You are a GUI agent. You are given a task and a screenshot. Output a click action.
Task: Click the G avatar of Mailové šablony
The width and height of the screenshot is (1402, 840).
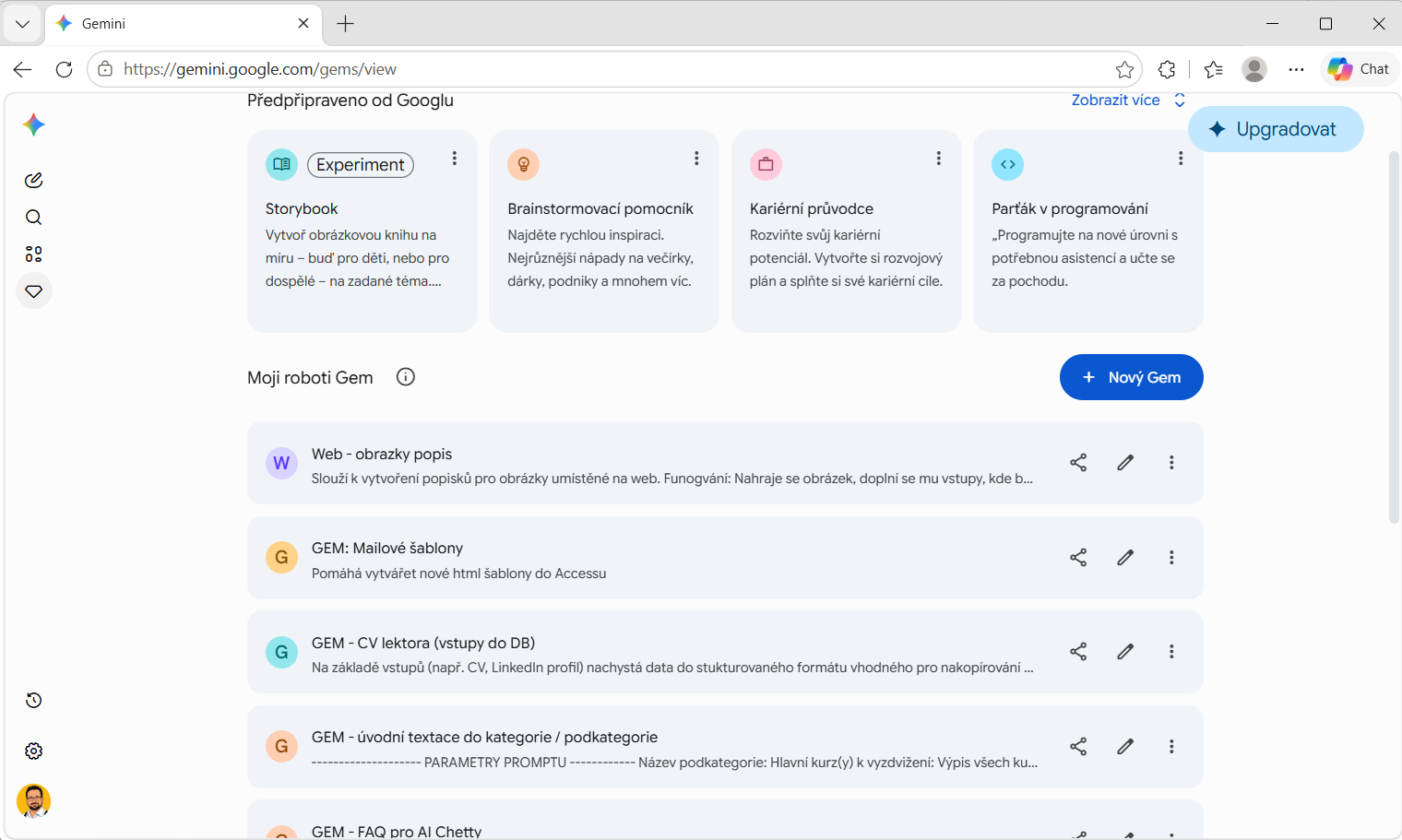281,558
